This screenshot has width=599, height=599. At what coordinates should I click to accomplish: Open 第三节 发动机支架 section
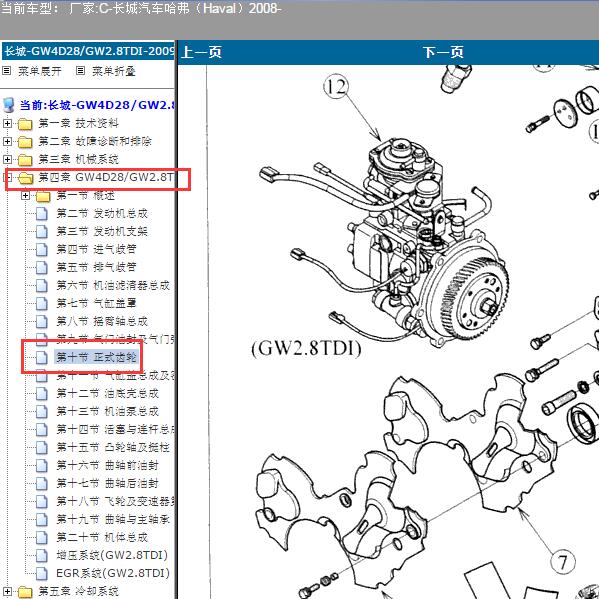pos(102,232)
